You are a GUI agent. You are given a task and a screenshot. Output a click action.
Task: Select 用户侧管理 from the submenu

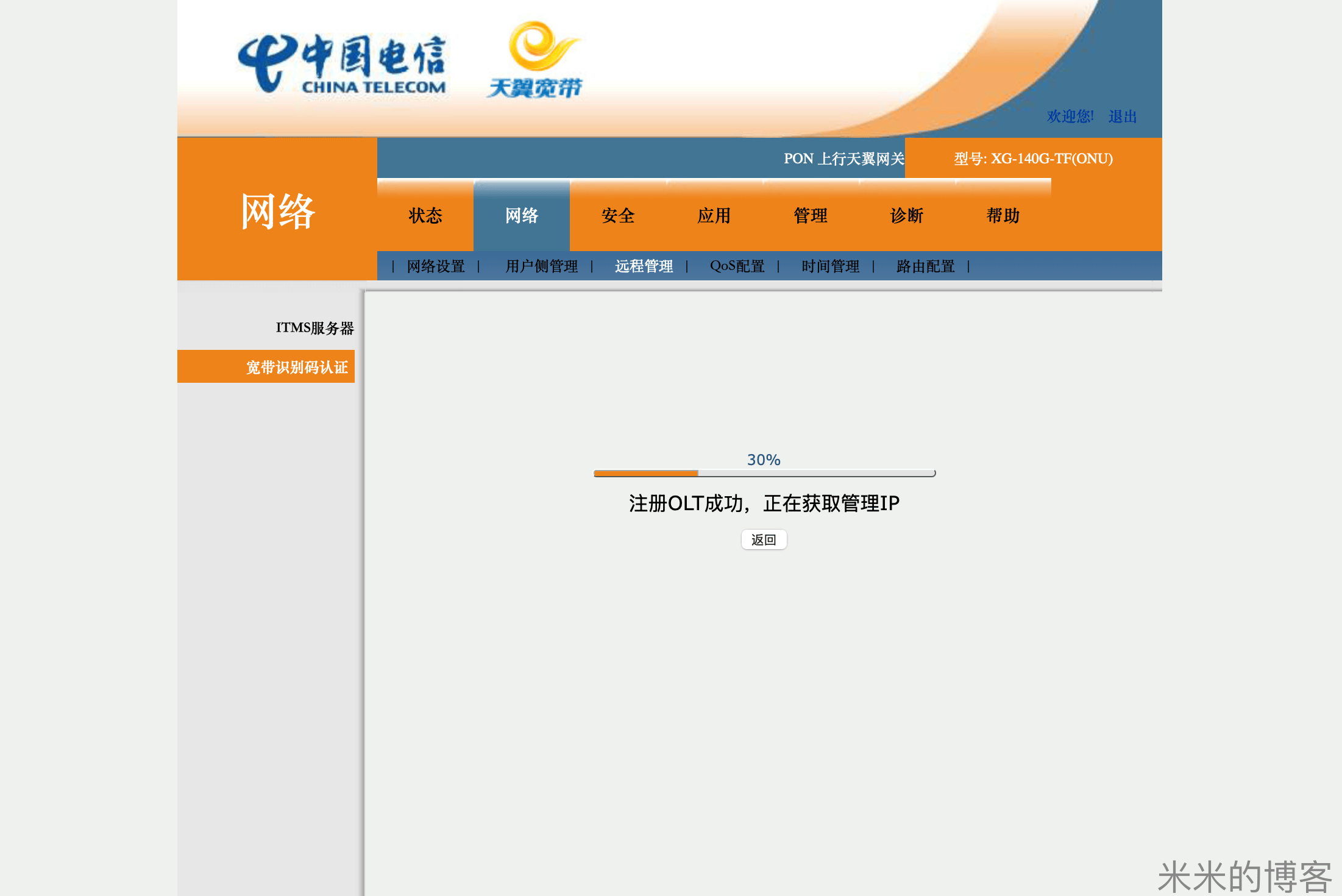pos(541,266)
